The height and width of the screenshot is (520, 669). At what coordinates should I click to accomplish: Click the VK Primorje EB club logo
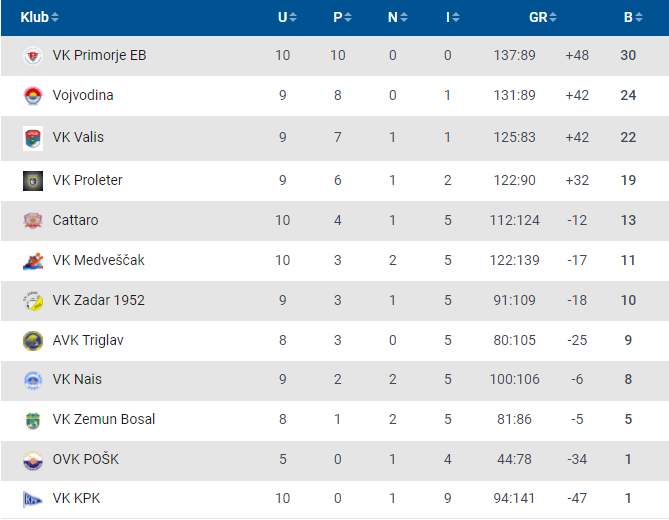point(32,55)
